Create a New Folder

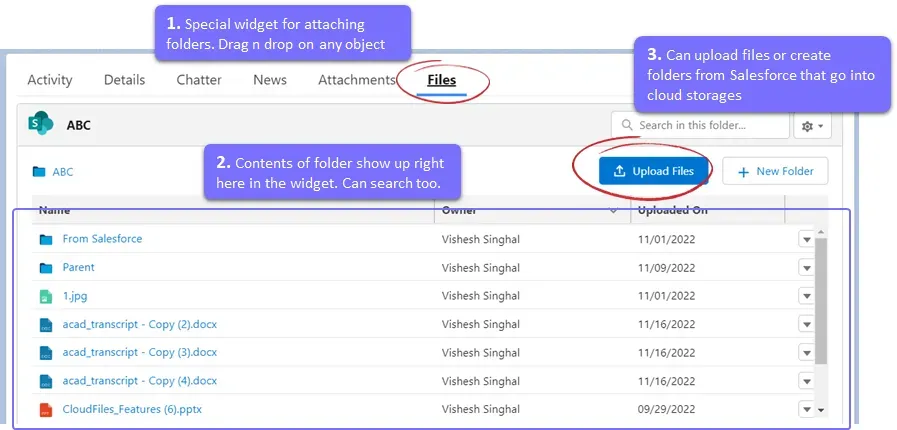(775, 172)
